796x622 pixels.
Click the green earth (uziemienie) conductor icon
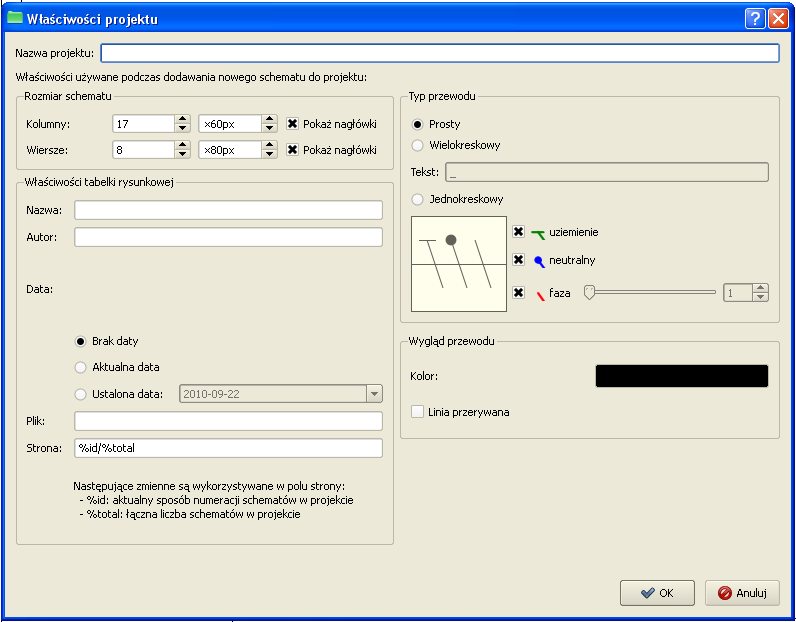(538, 233)
